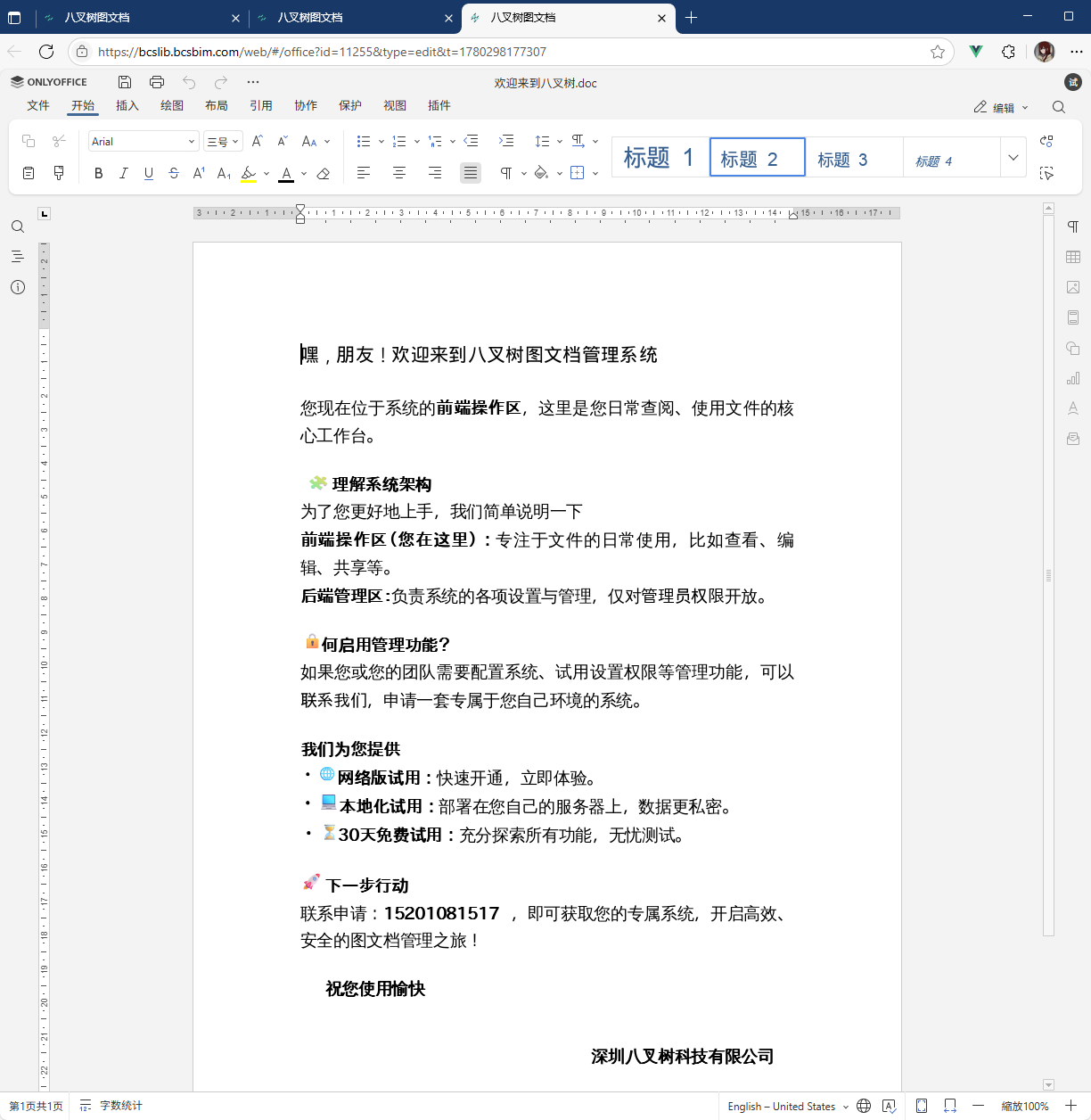The height and width of the screenshot is (1120, 1091).
Task: Apply the font color swatch
Action: click(x=286, y=173)
